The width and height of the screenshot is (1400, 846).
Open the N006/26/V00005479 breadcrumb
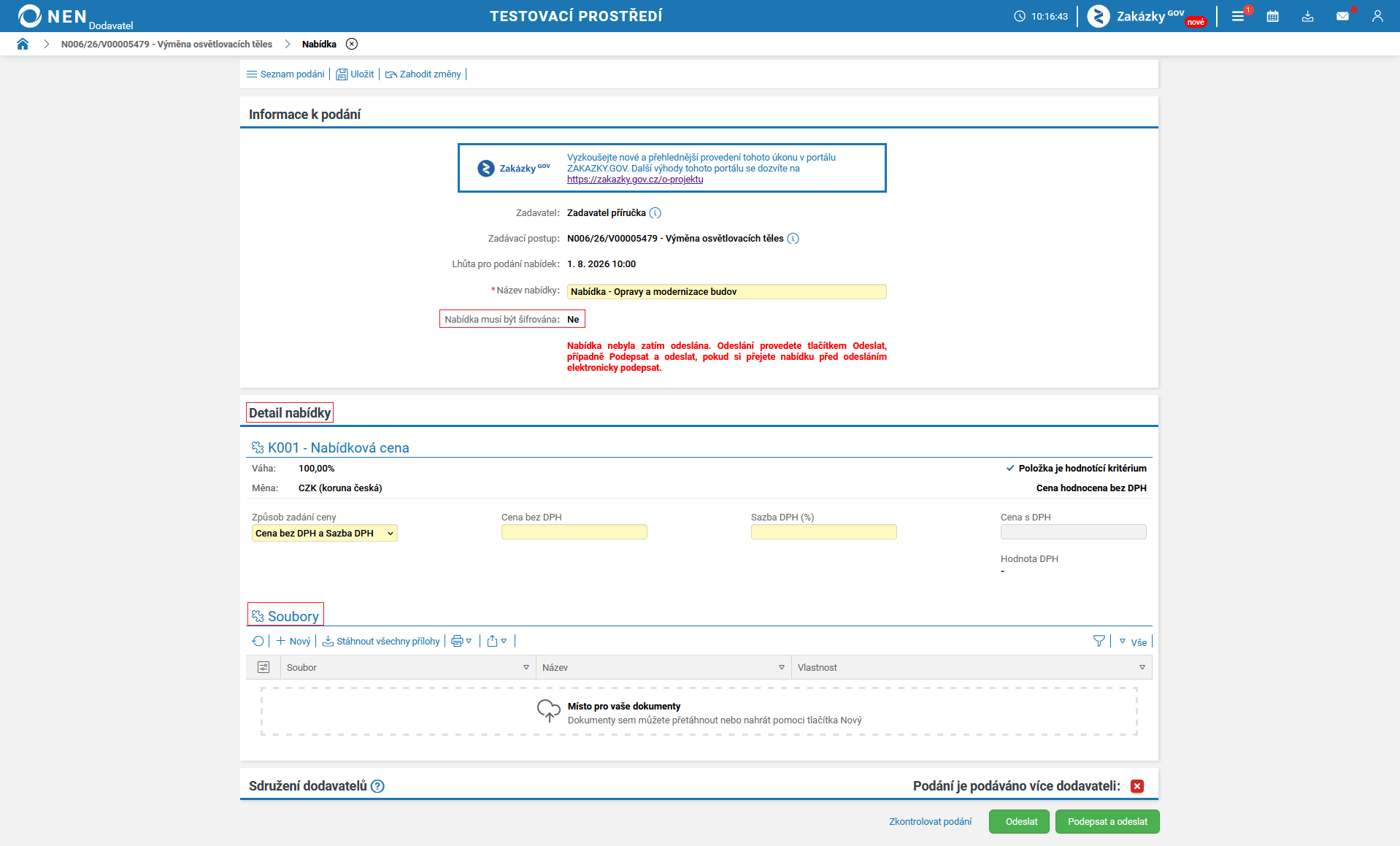point(166,44)
